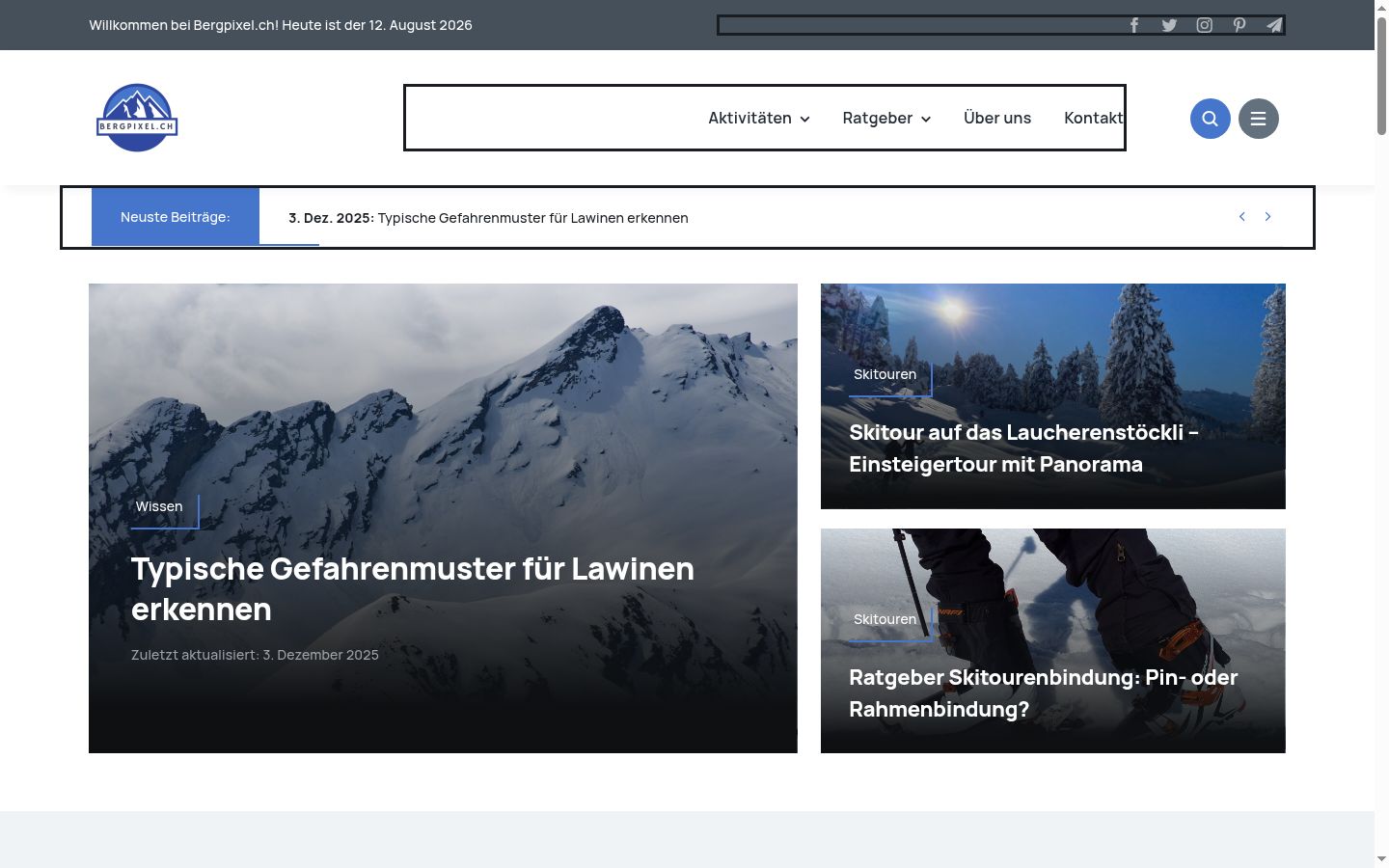Click the scrollbar down arrow
This screenshot has width=1389, height=868.
click(x=1381, y=859)
